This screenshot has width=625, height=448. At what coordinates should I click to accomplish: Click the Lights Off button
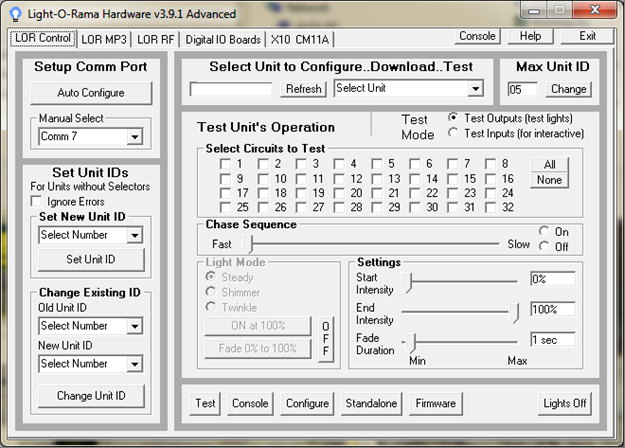click(564, 403)
